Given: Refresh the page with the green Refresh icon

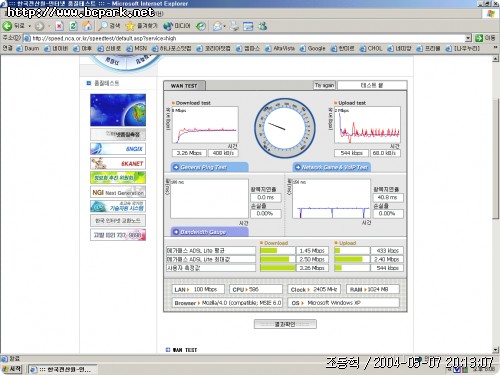Looking at the screenshot, I should (x=73, y=26).
